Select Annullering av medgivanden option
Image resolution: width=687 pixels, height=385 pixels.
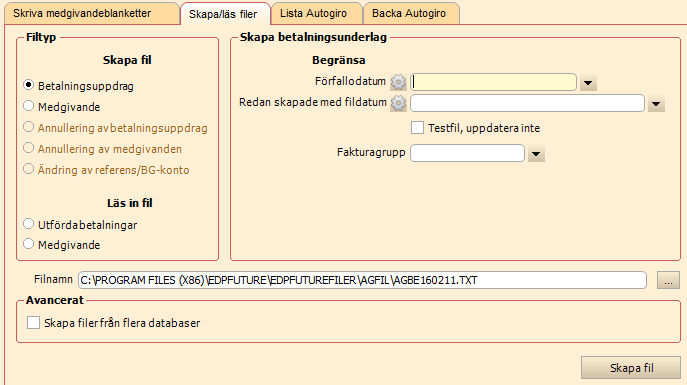(28, 148)
